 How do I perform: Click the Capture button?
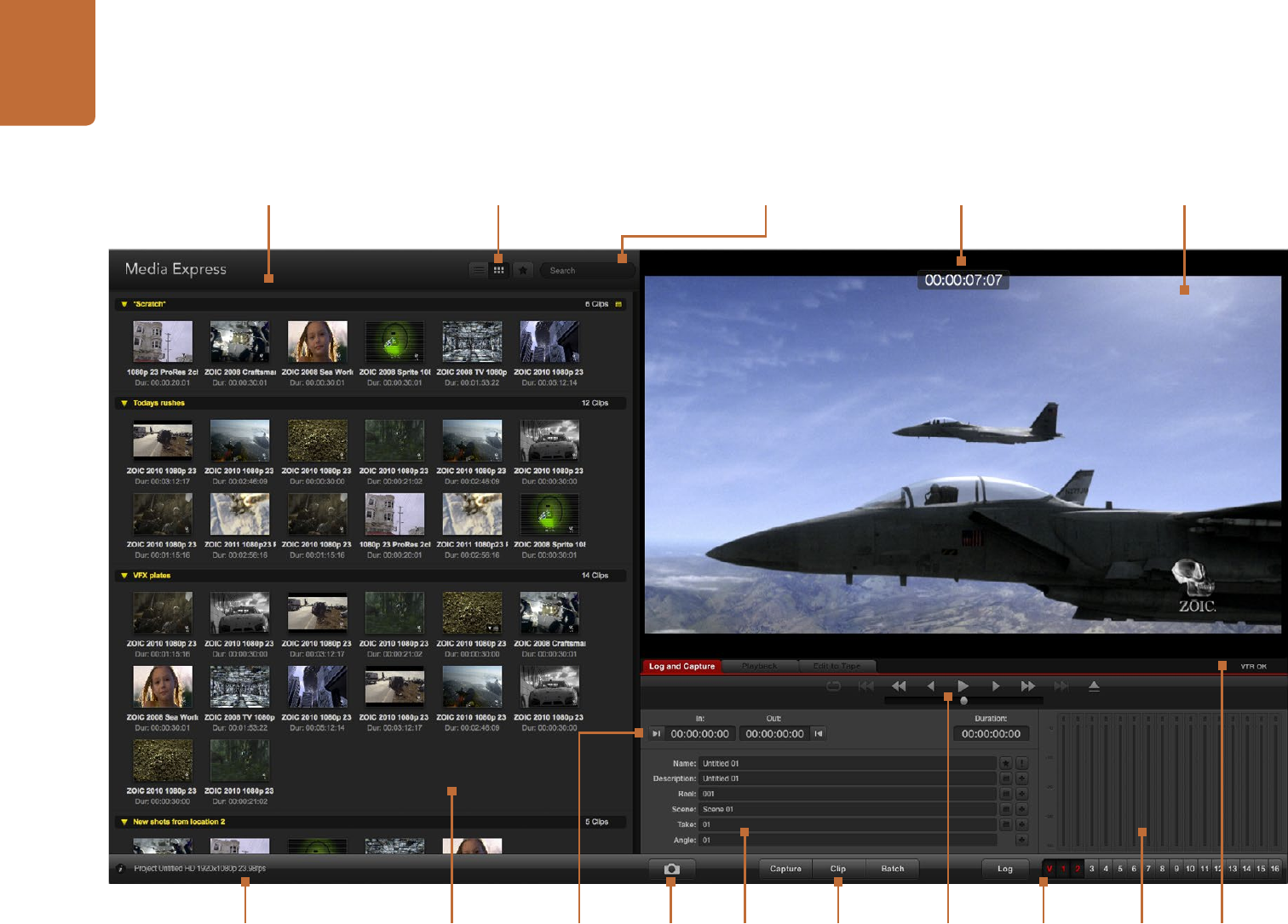click(x=785, y=869)
